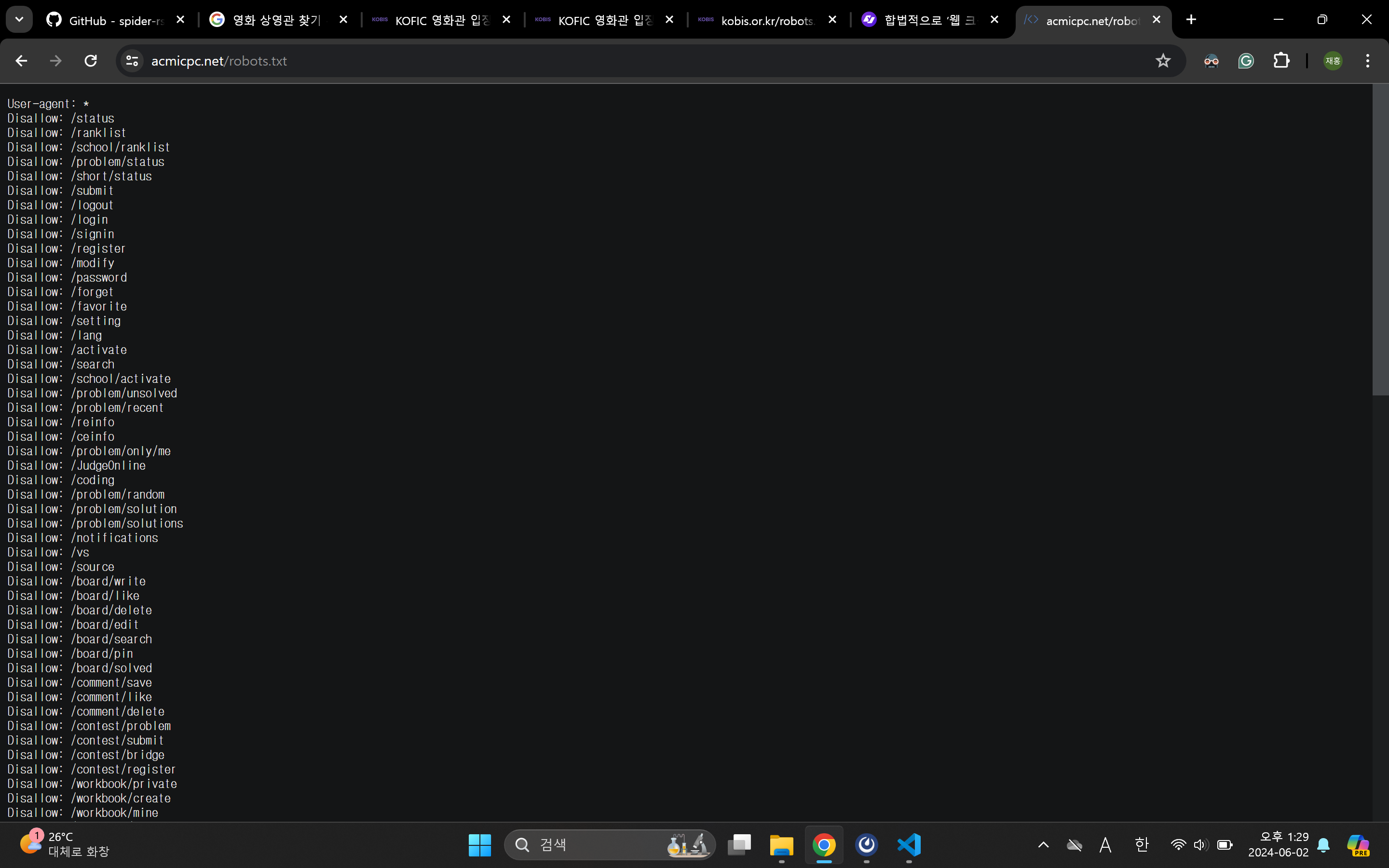The height and width of the screenshot is (868, 1389).
Task: Click the line 'Disallow: /comment/delete'
Action: [x=86, y=711]
